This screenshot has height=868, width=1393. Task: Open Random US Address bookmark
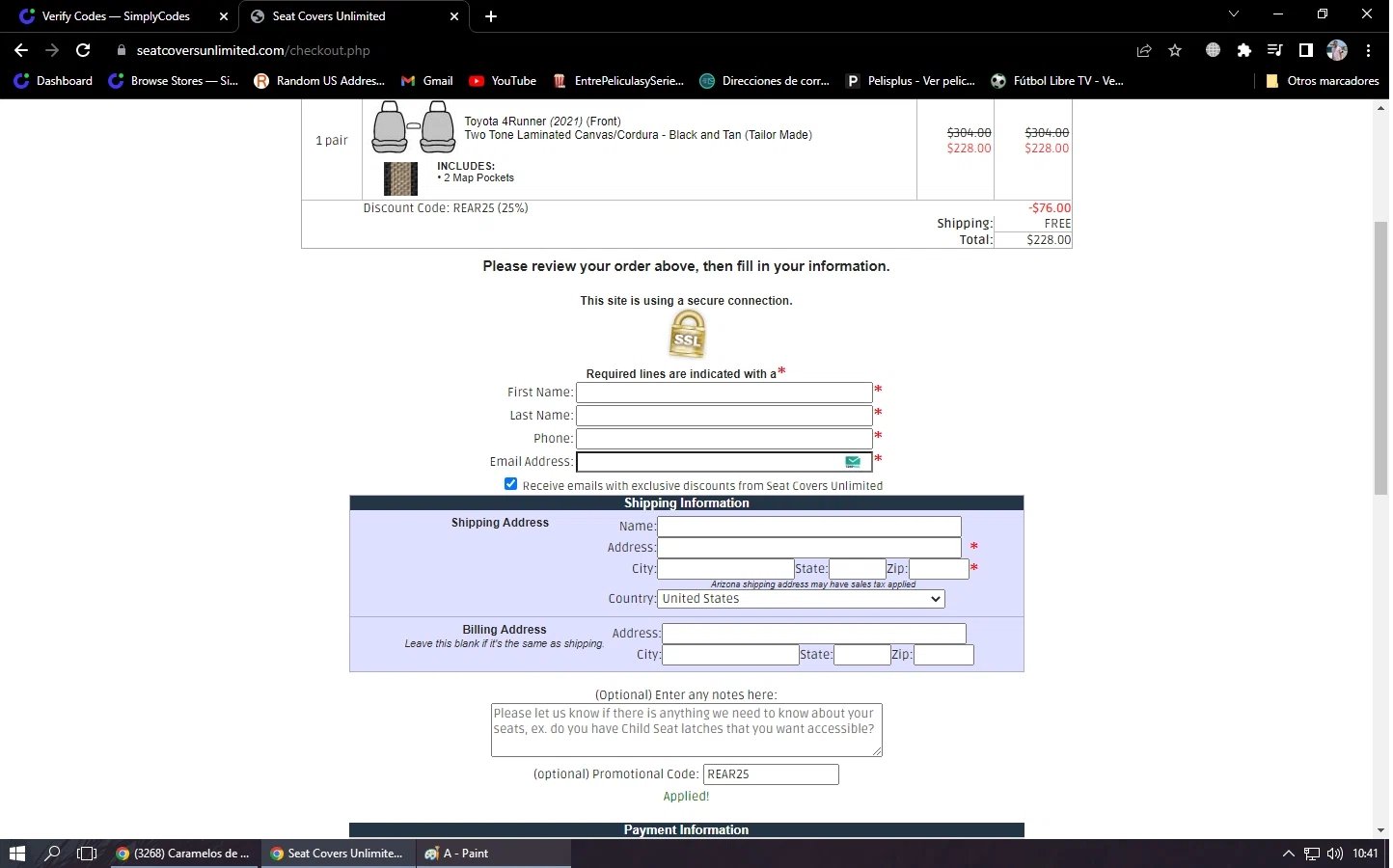click(319, 81)
